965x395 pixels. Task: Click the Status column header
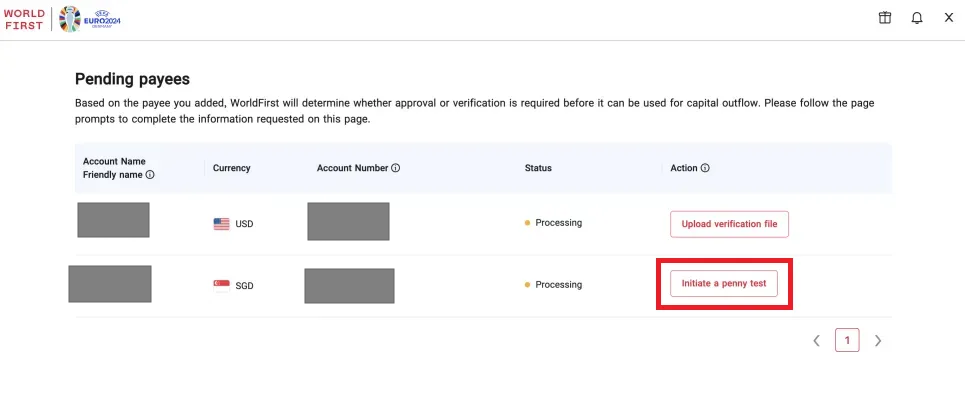pos(538,168)
